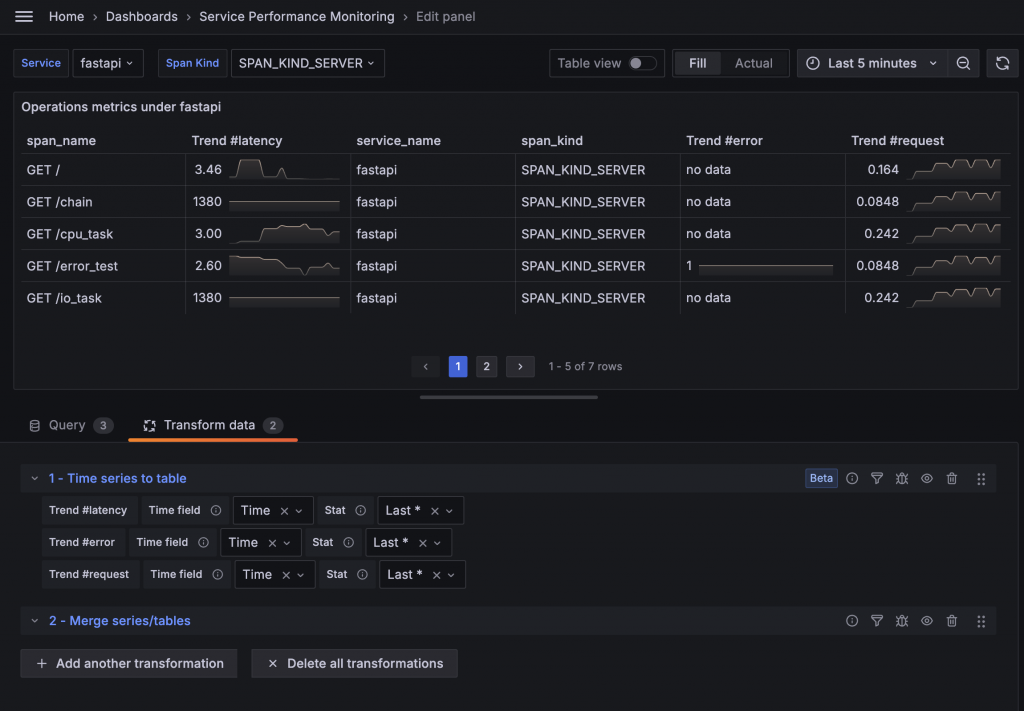Click the GET /io_task cell
Screen dimensions: 1024x711
coord(103,298)
